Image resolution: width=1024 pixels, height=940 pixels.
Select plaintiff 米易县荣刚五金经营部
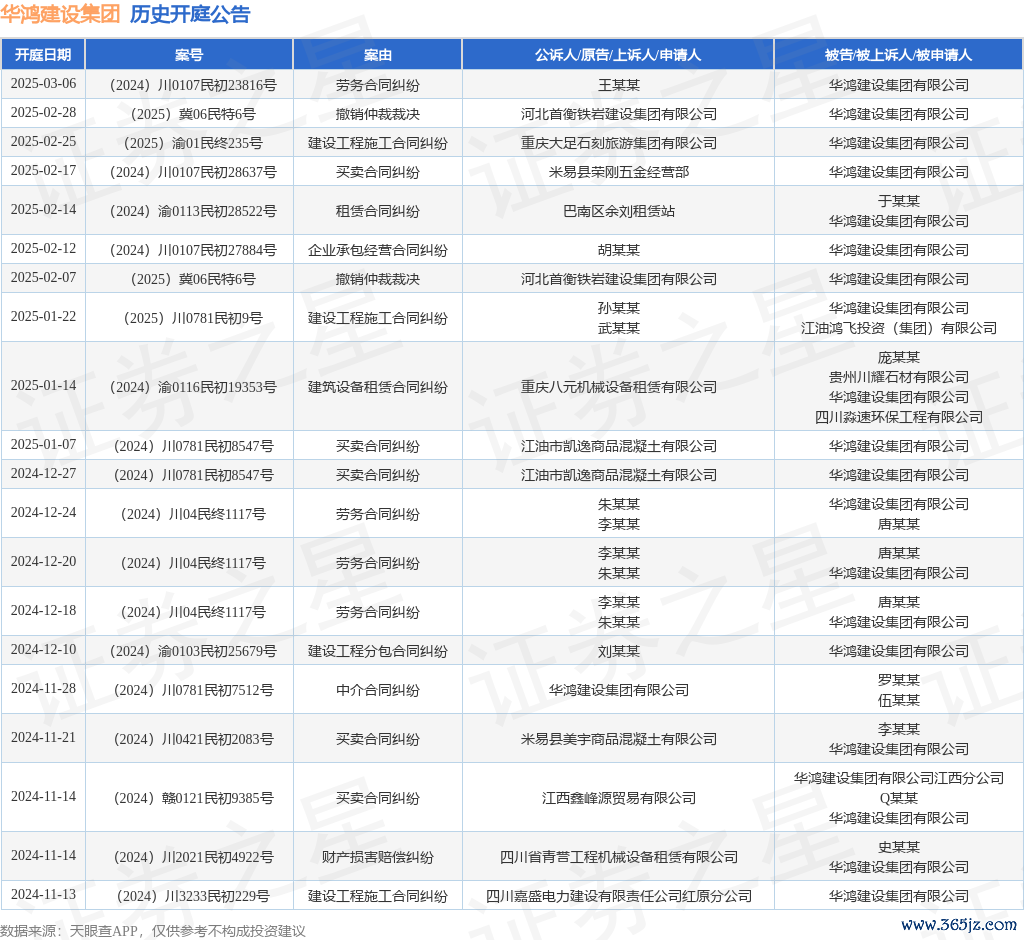point(618,172)
